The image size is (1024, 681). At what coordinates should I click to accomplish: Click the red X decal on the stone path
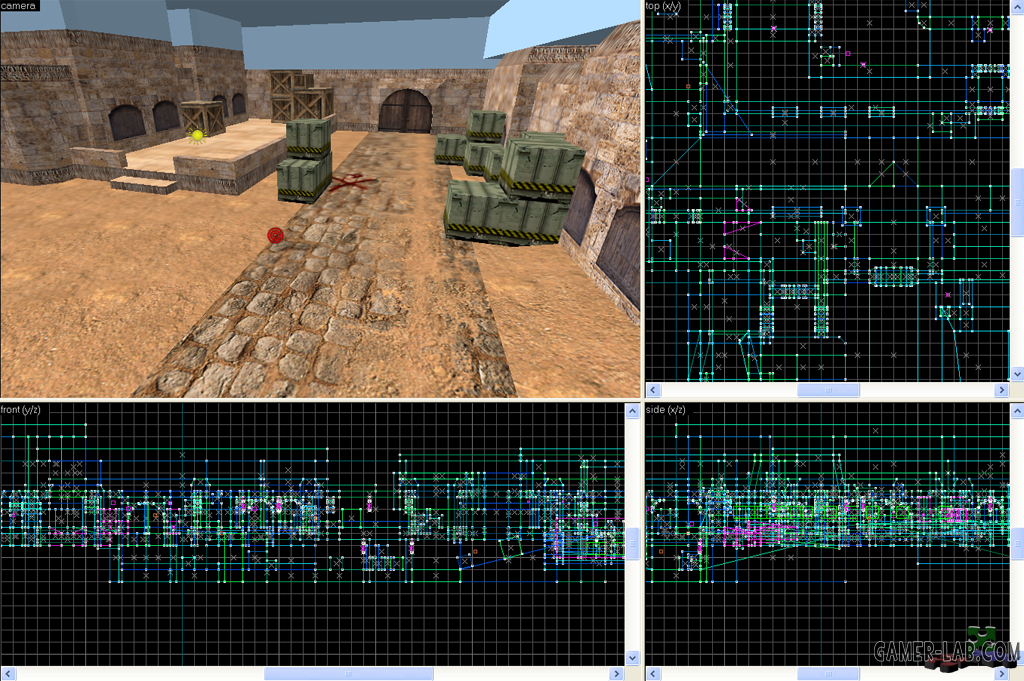point(353,182)
